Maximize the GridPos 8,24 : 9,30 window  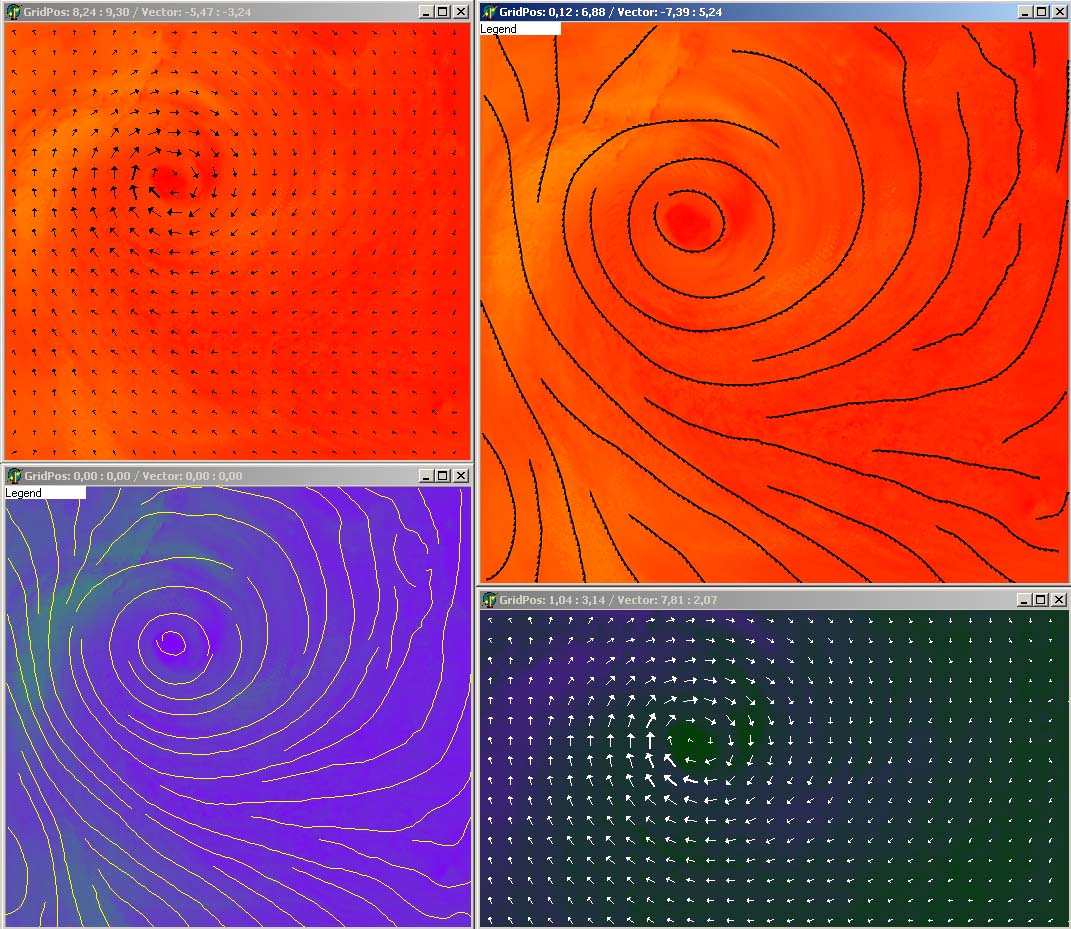tap(443, 12)
